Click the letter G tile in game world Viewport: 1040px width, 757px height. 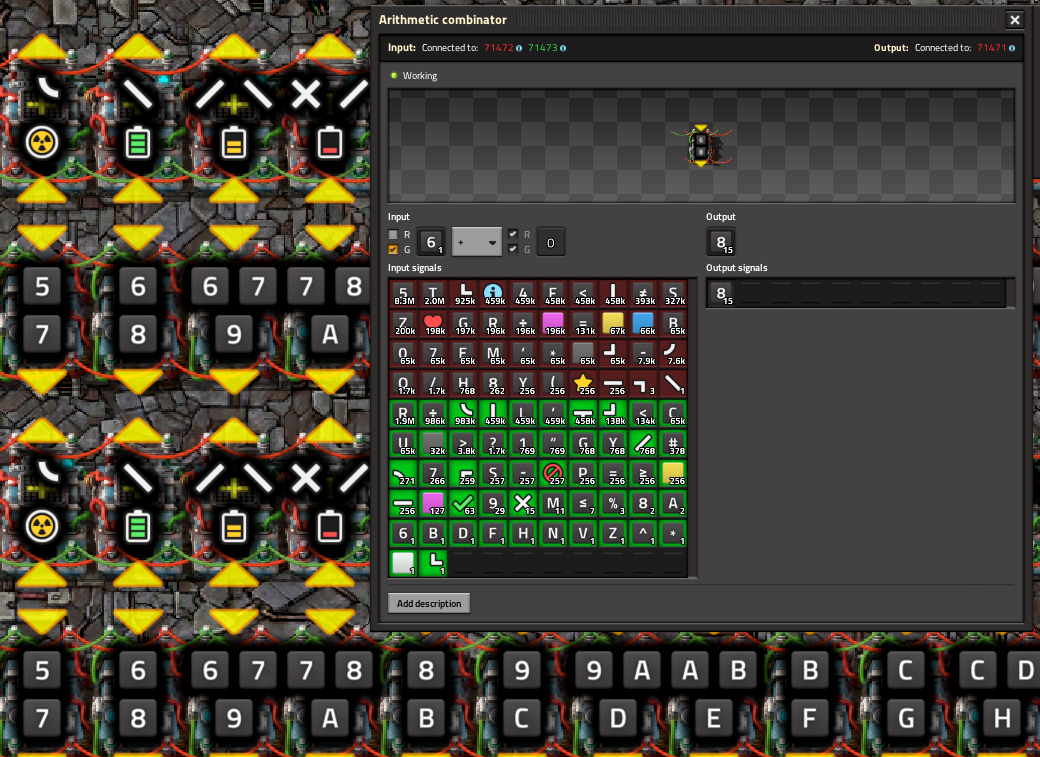tap(906, 718)
